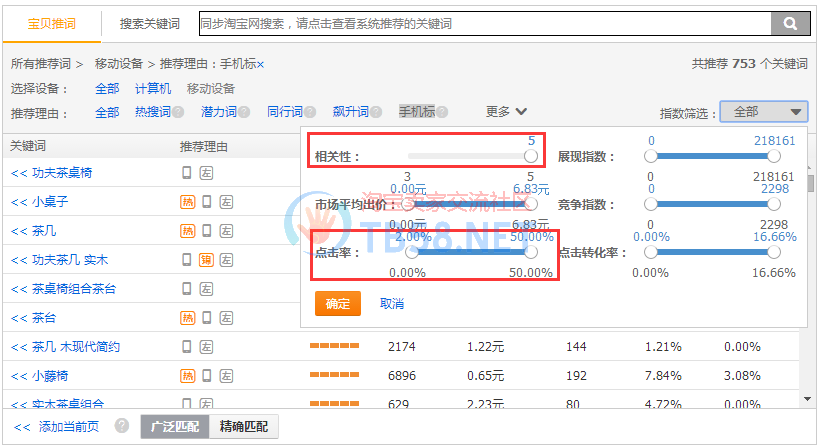Click the 相关性 slider right handle
The width and height of the screenshot is (822, 447).
pyautogui.click(x=531, y=156)
